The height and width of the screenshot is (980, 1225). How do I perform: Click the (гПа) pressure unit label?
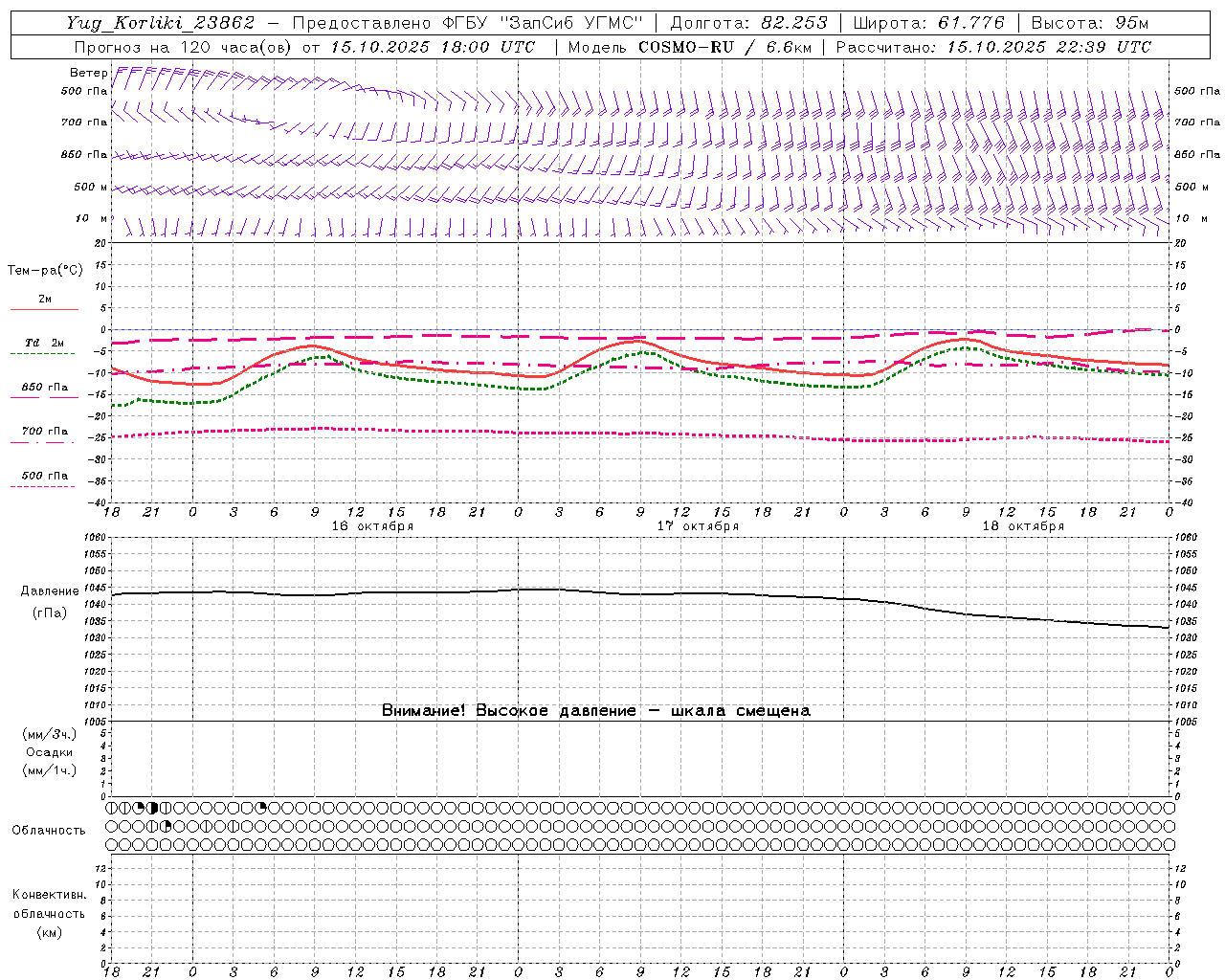pos(50,612)
